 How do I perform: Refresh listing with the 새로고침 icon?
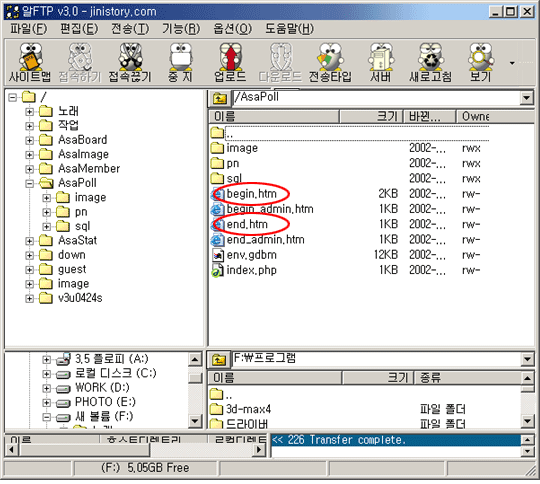pos(430,62)
